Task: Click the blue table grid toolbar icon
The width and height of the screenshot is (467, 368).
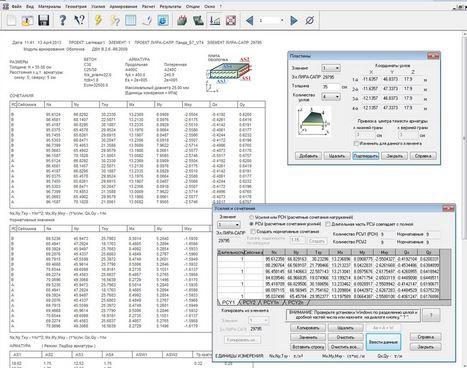Action: (x=131, y=20)
